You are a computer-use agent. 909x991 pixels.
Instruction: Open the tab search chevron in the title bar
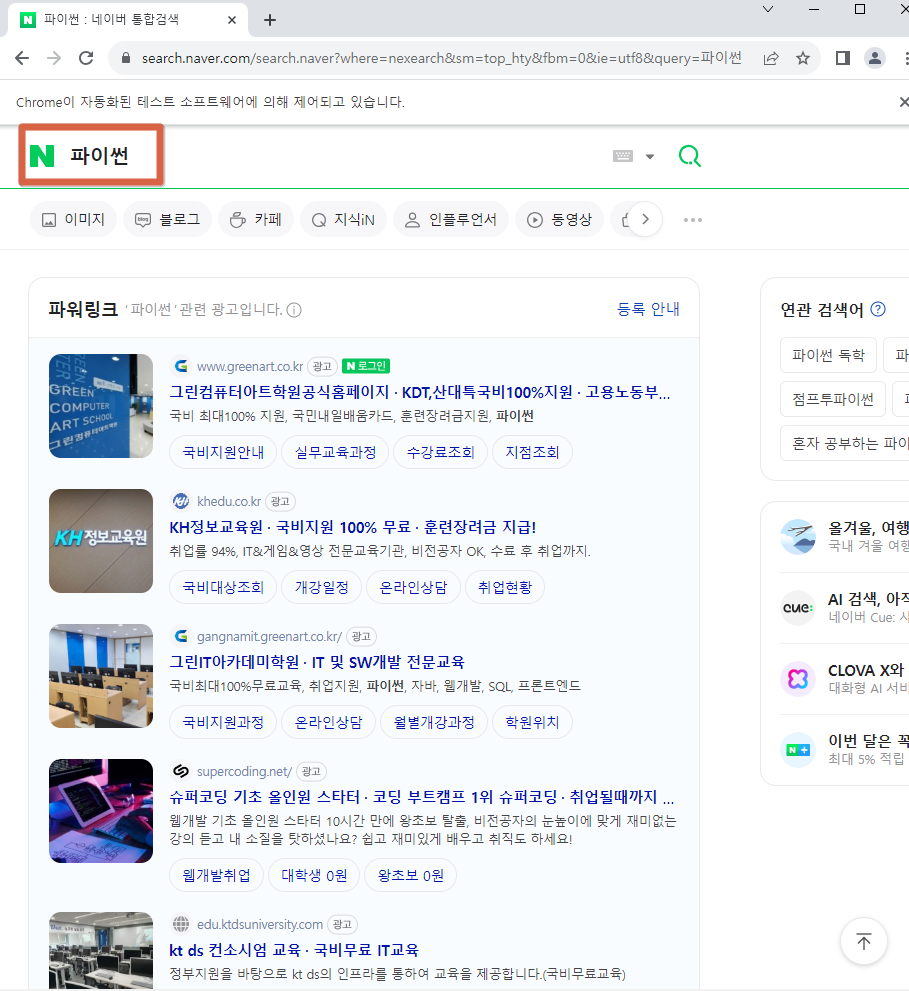click(x=768, y=9)
